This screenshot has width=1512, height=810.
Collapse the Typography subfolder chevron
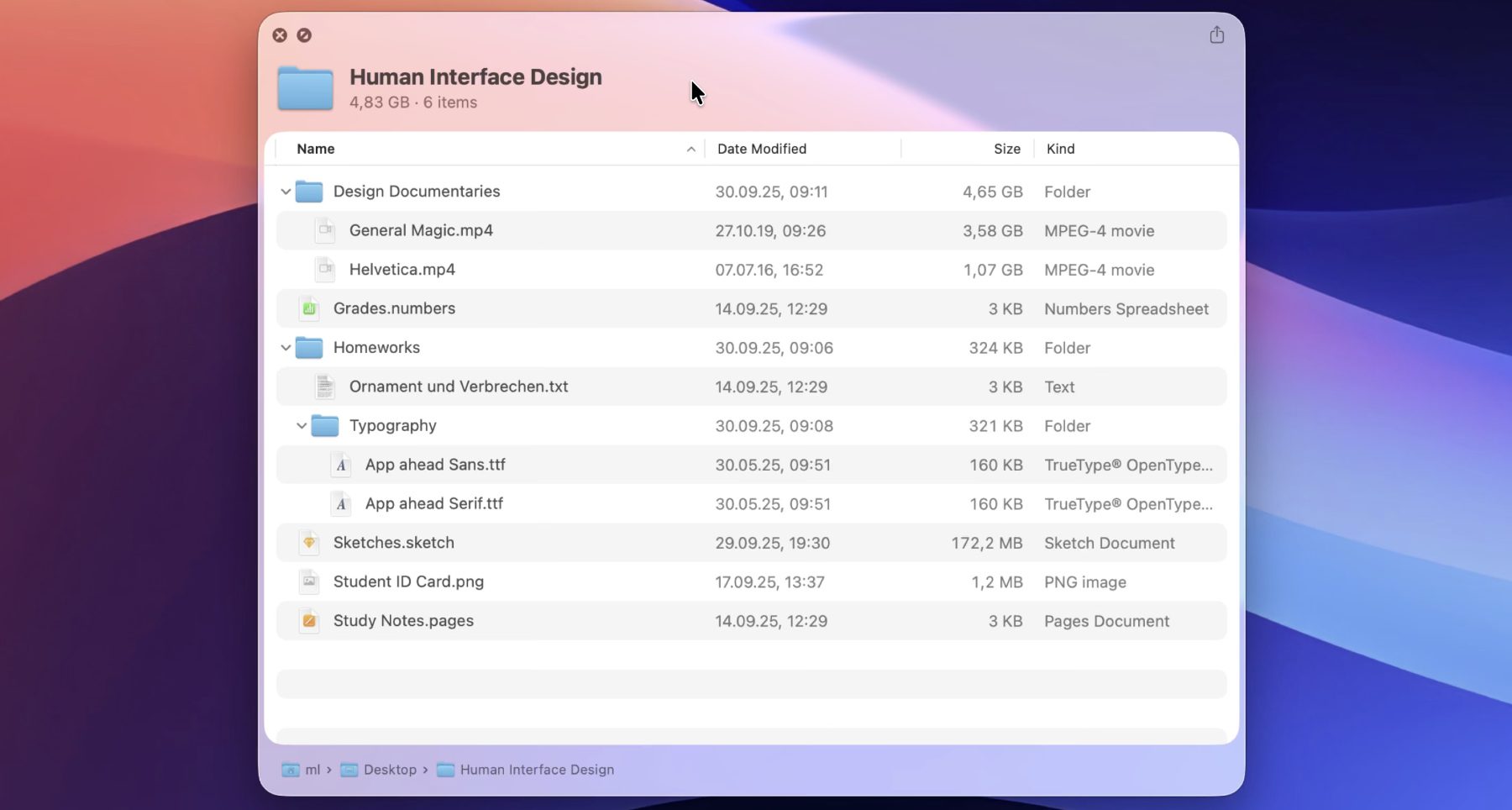[302, 426]
